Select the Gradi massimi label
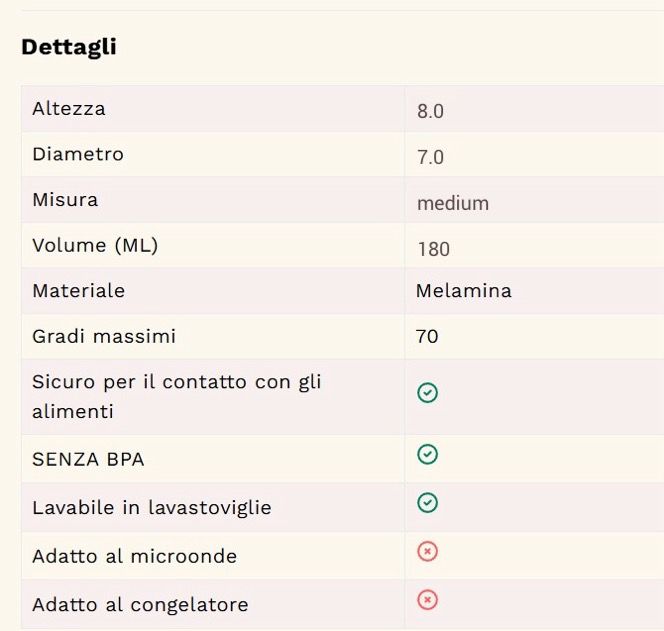The image size is (664, 631). pos(104,336)
